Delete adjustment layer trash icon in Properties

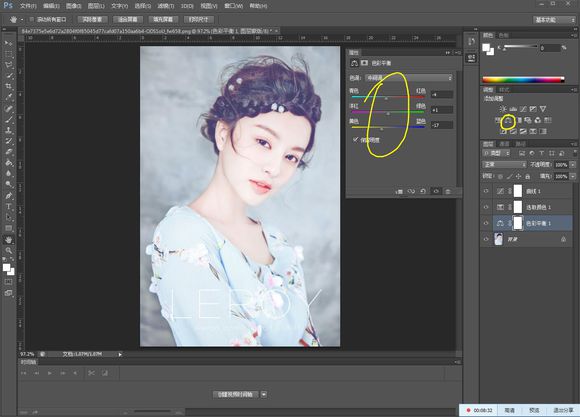tap(448, 191)
